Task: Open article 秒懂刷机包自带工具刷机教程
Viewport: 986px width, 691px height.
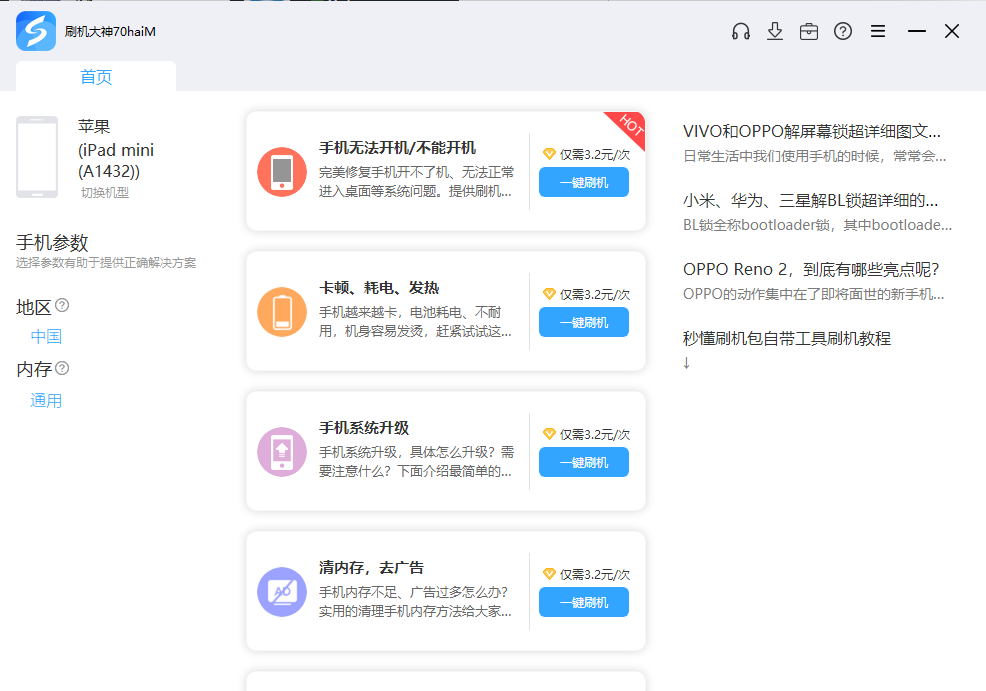Action: (787, 338)
